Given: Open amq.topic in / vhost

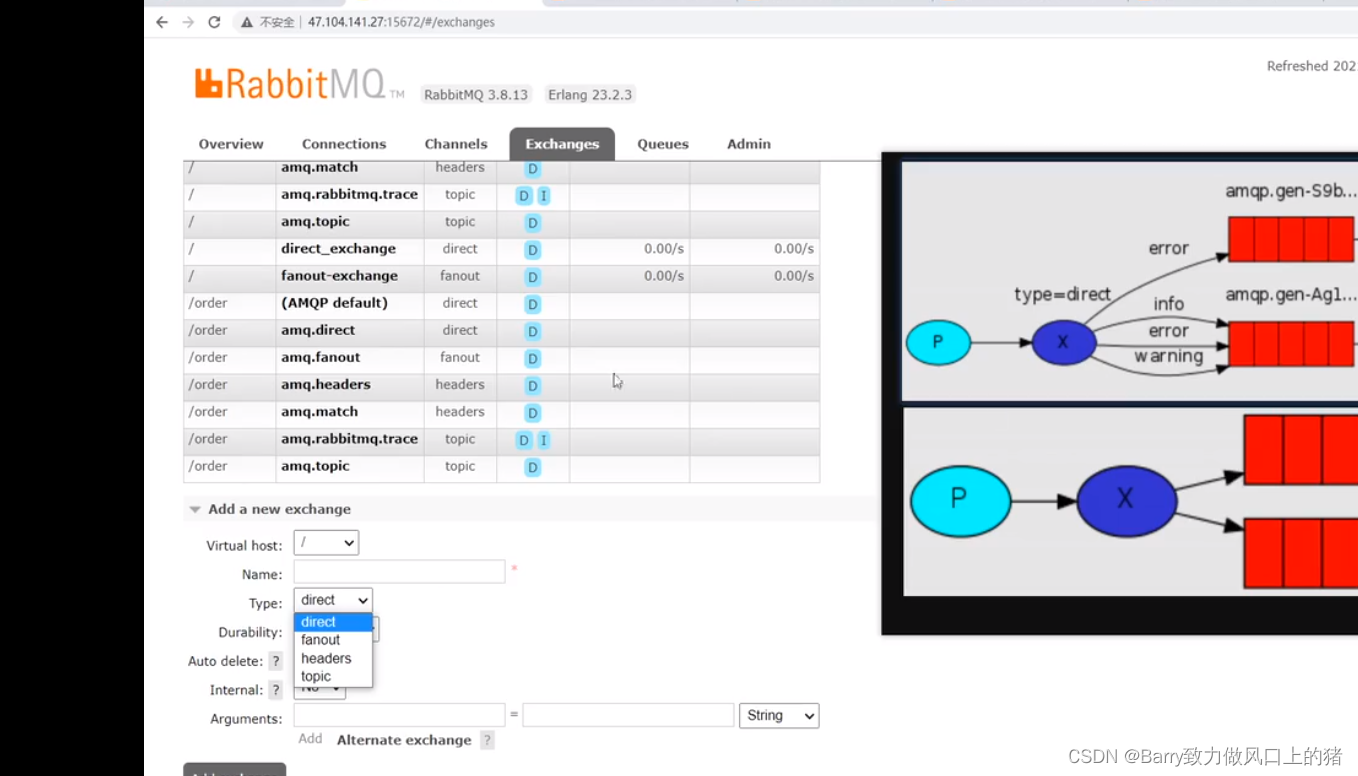Looking at the screenshot, I should coord(315,222).
